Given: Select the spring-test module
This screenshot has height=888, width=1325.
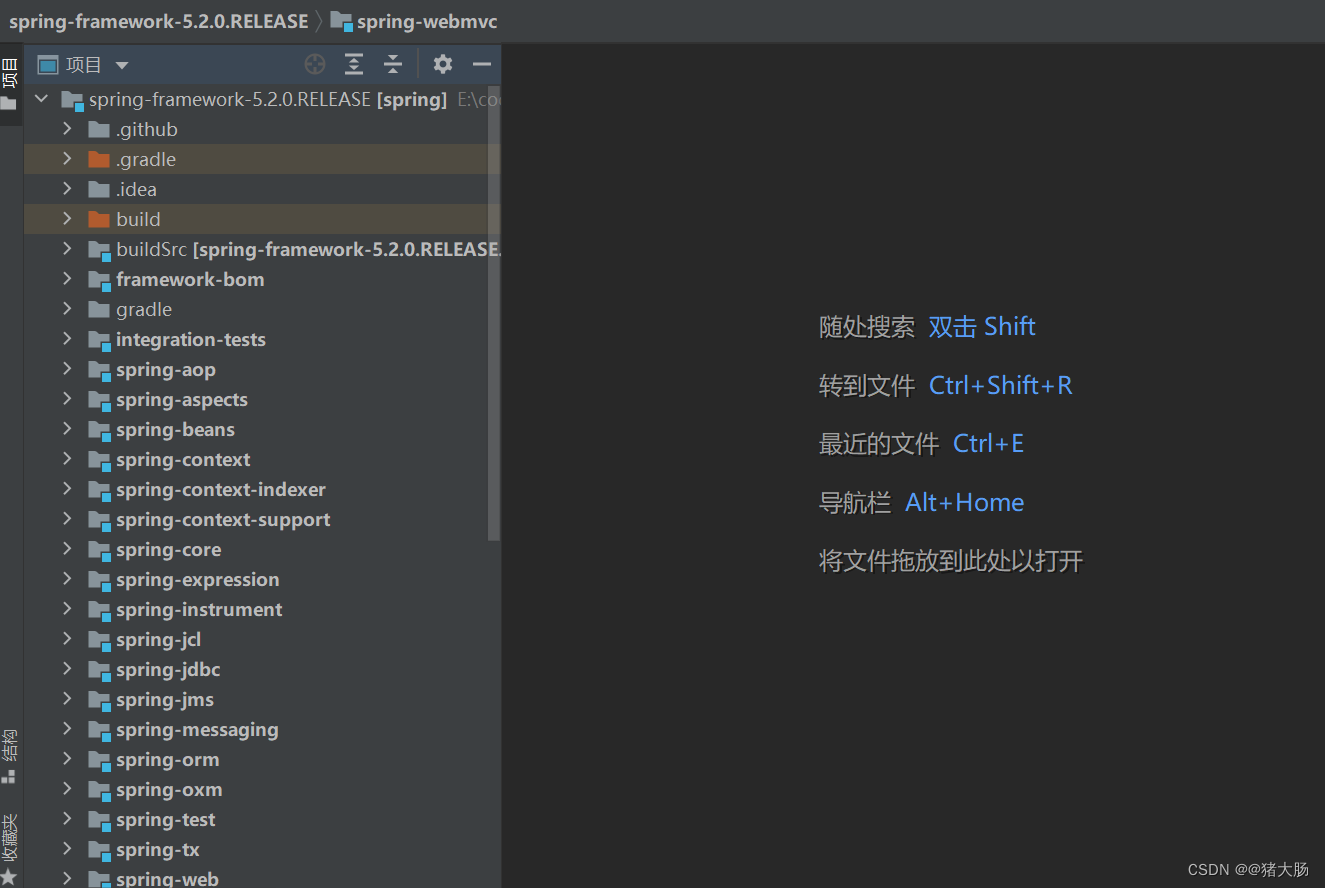Looking at the screenshot, I should click(262, 819).
